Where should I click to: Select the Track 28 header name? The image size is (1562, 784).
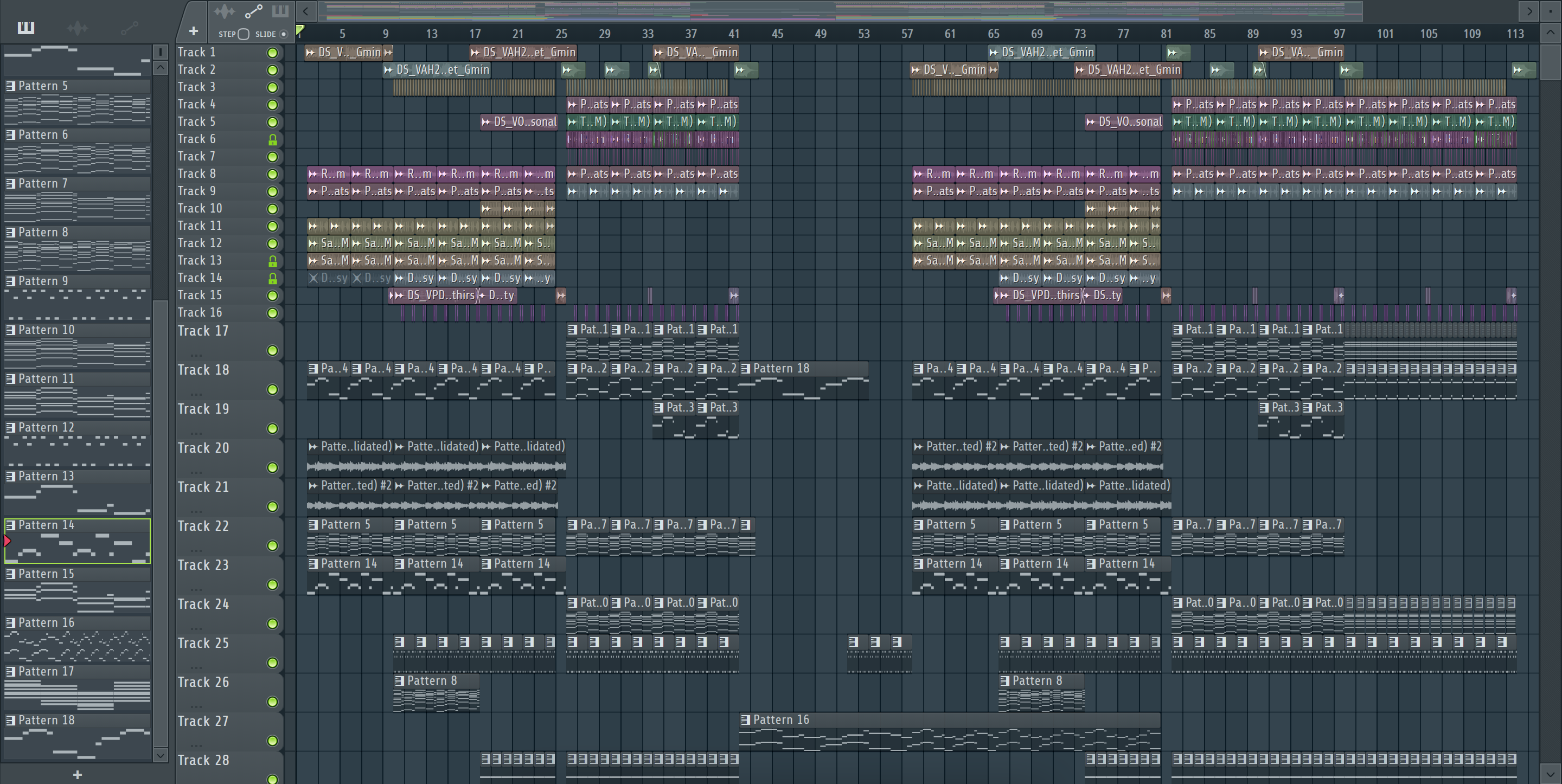pyautogui.click(x=203, y=760)
